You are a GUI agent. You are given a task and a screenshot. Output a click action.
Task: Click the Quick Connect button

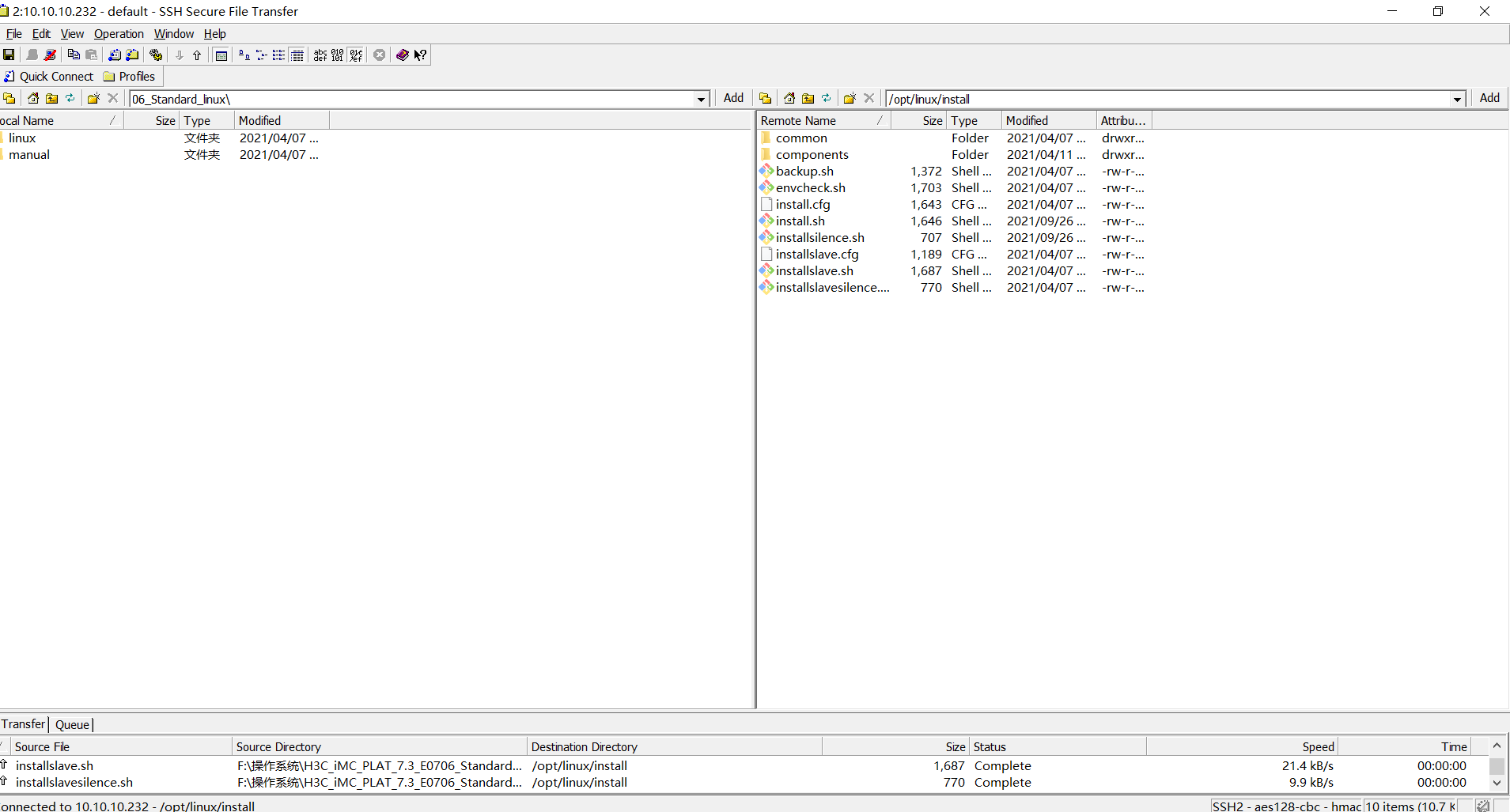[49, 77]
